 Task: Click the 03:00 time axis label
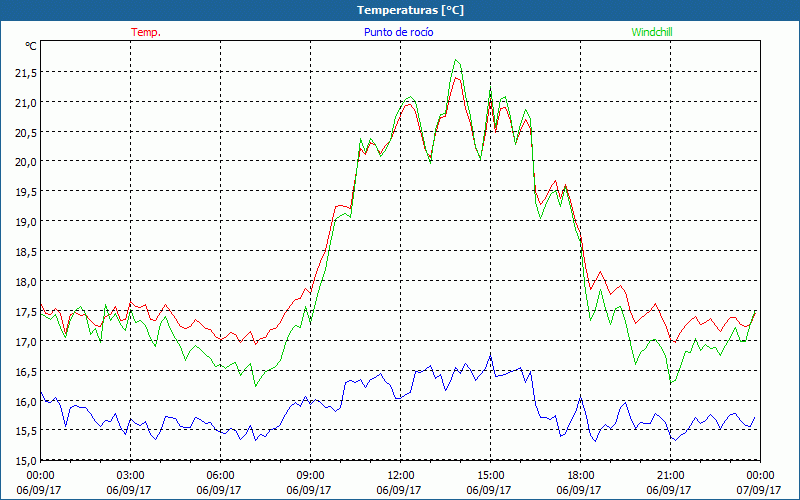(131, 475)
